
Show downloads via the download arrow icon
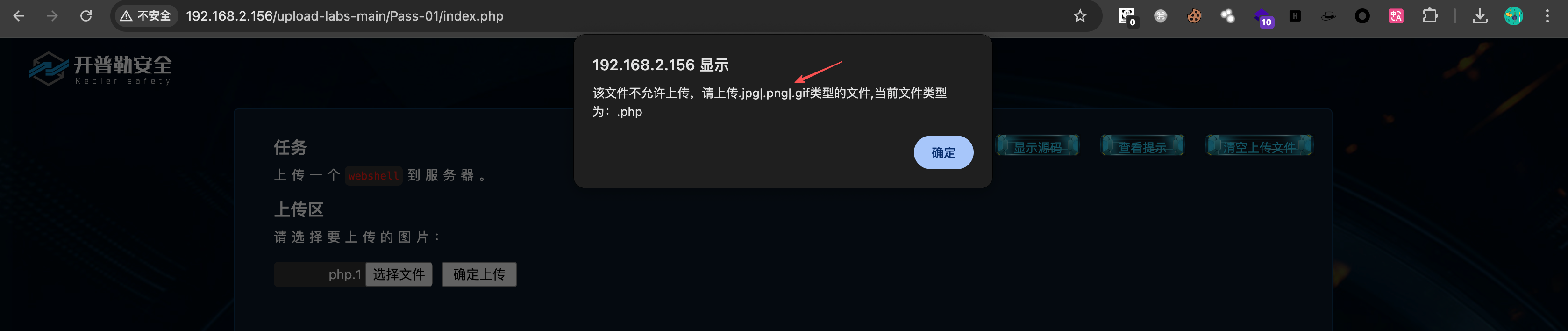tap(1480, 16)
